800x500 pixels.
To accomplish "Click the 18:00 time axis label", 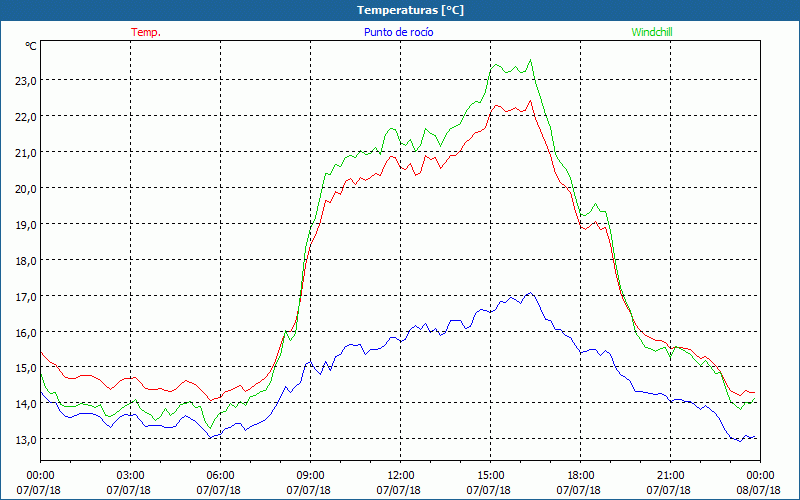I will [581, 476].
